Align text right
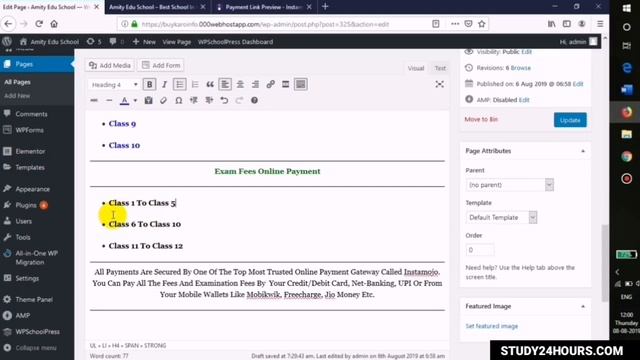 pos(255,84)
